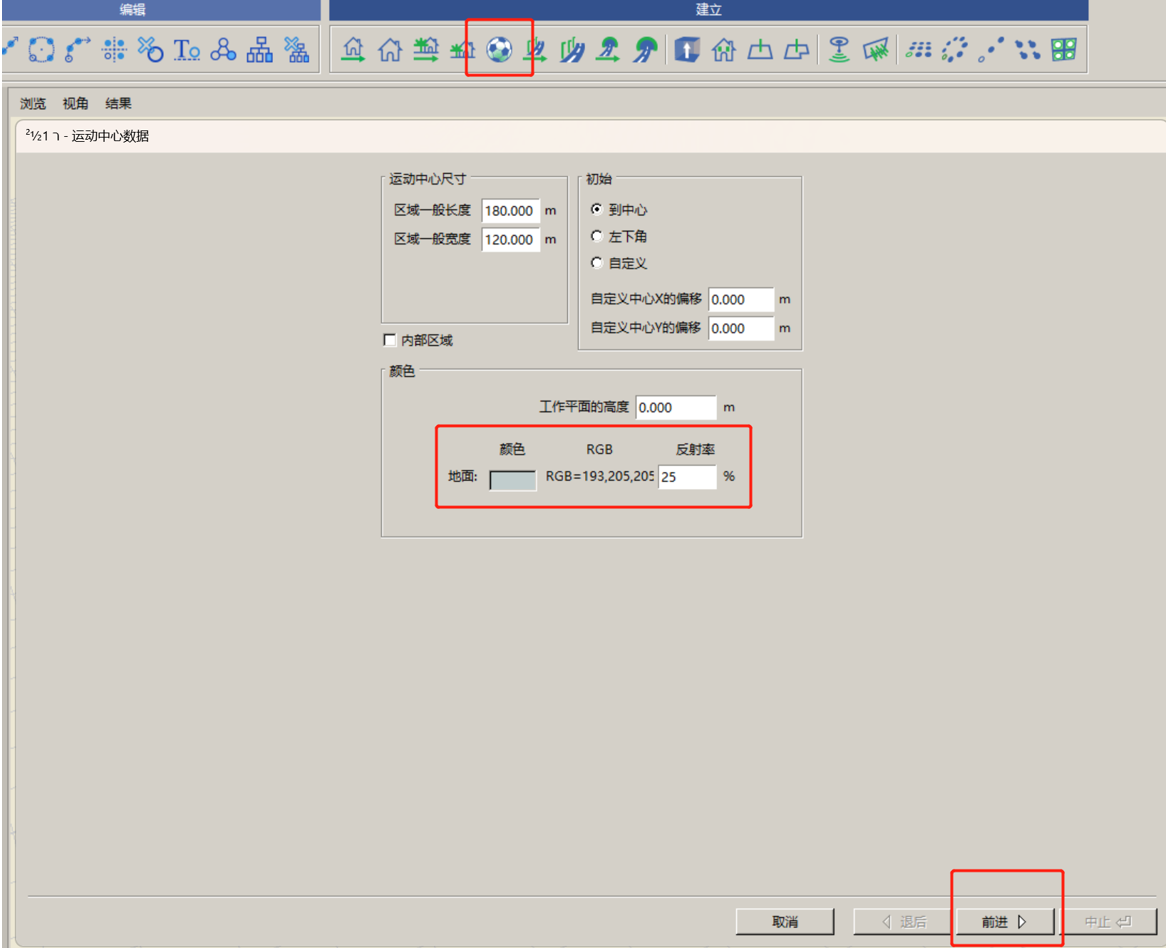Screen dimensions: 1171x951
Task: Select the tunnel road icon
Action: [644, 50]
